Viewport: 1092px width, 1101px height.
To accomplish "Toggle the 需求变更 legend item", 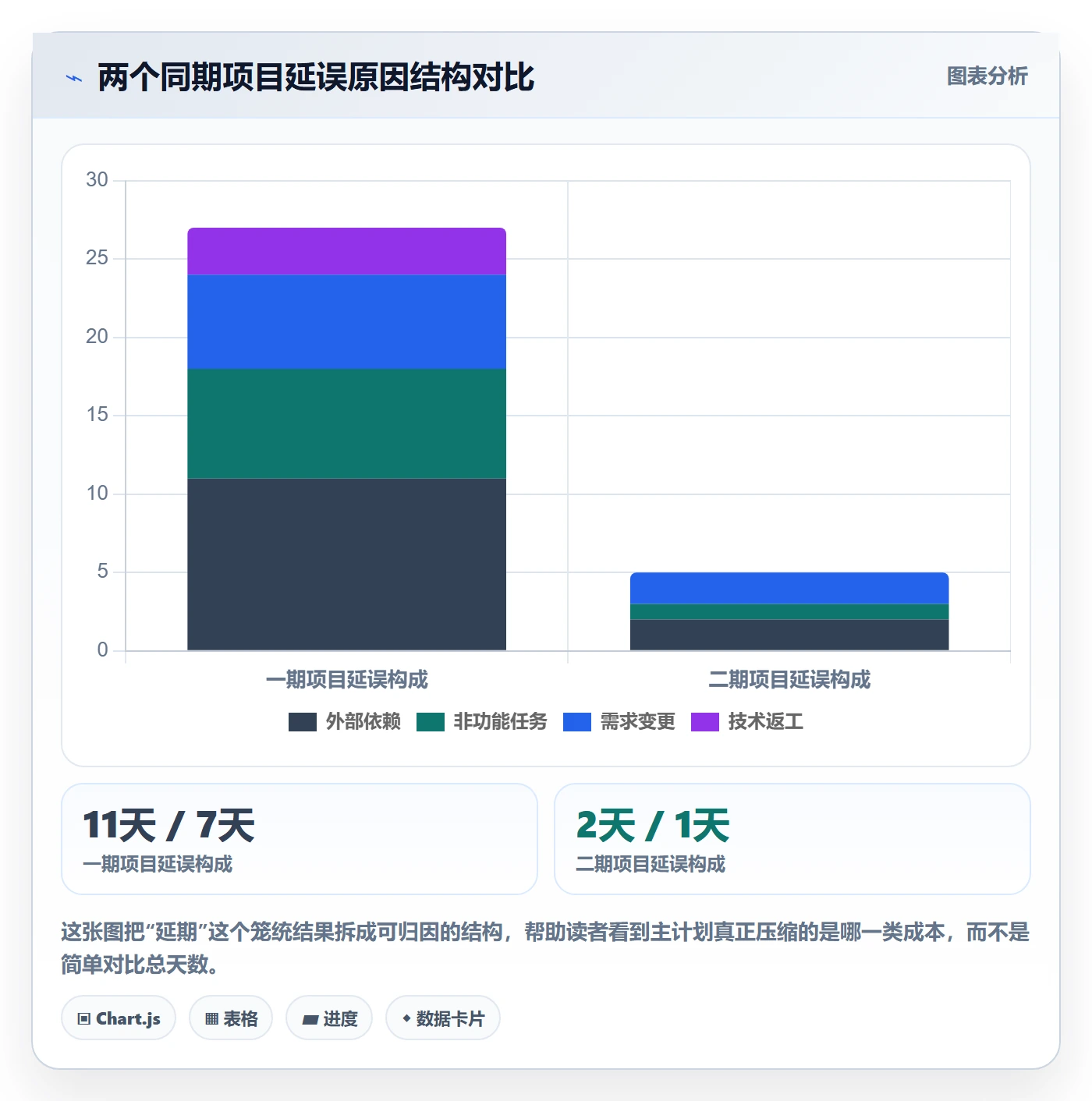I will tap(619, 721).
